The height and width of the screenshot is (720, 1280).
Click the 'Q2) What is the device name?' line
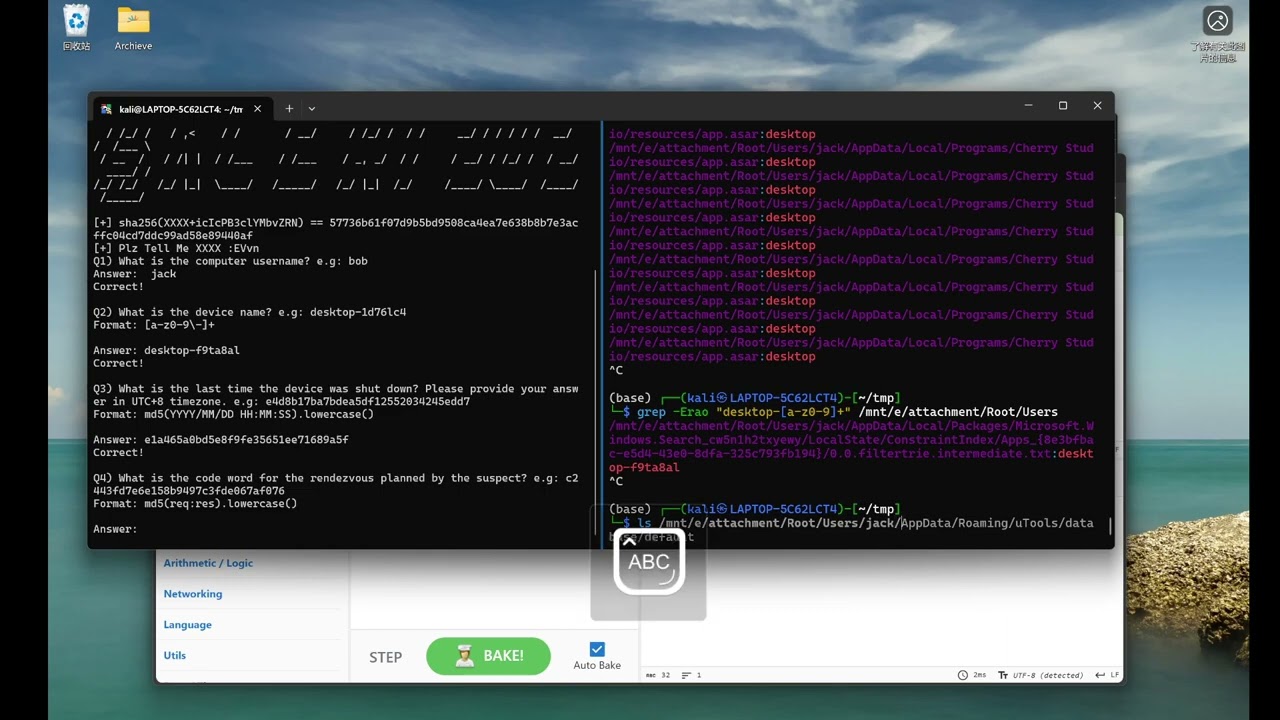click(x=249, y=312)
